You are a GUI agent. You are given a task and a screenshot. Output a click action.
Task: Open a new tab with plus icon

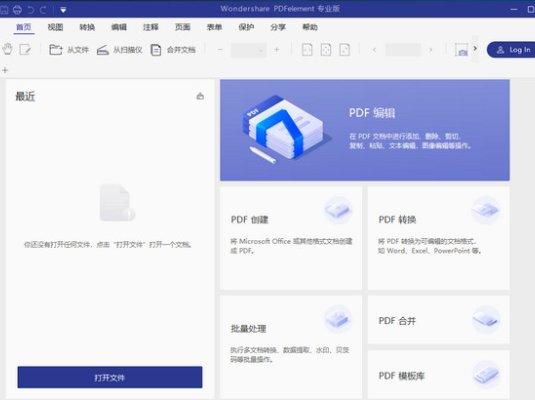point(5,70)
